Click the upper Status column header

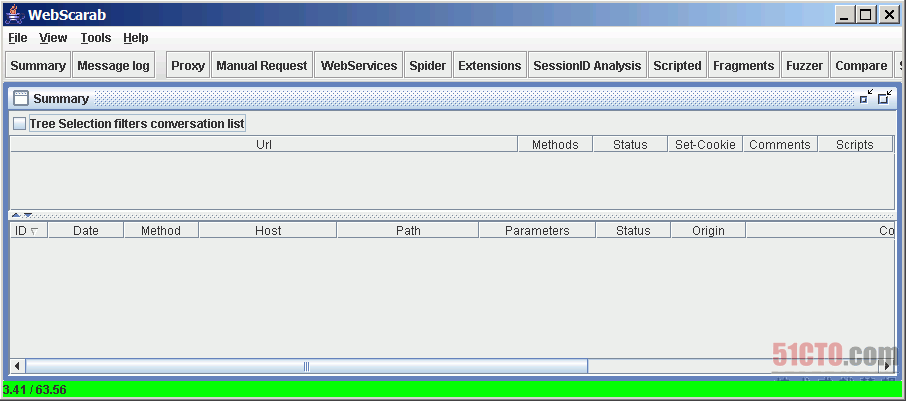[x=630, y=144]
